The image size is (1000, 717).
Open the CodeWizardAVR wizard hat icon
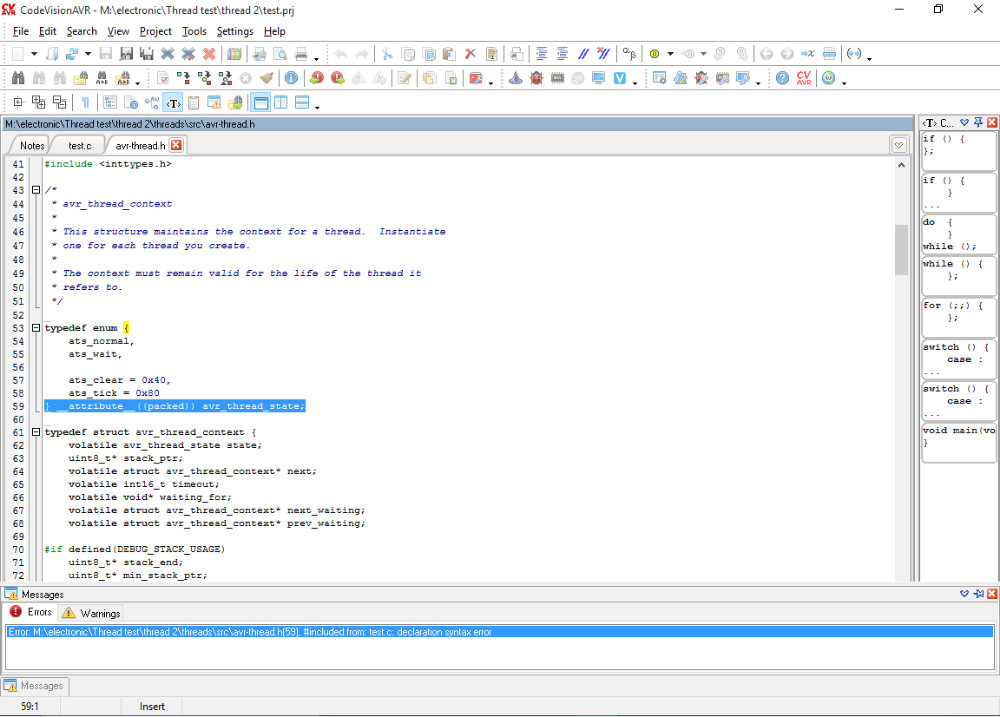click(x=516, y=78)
